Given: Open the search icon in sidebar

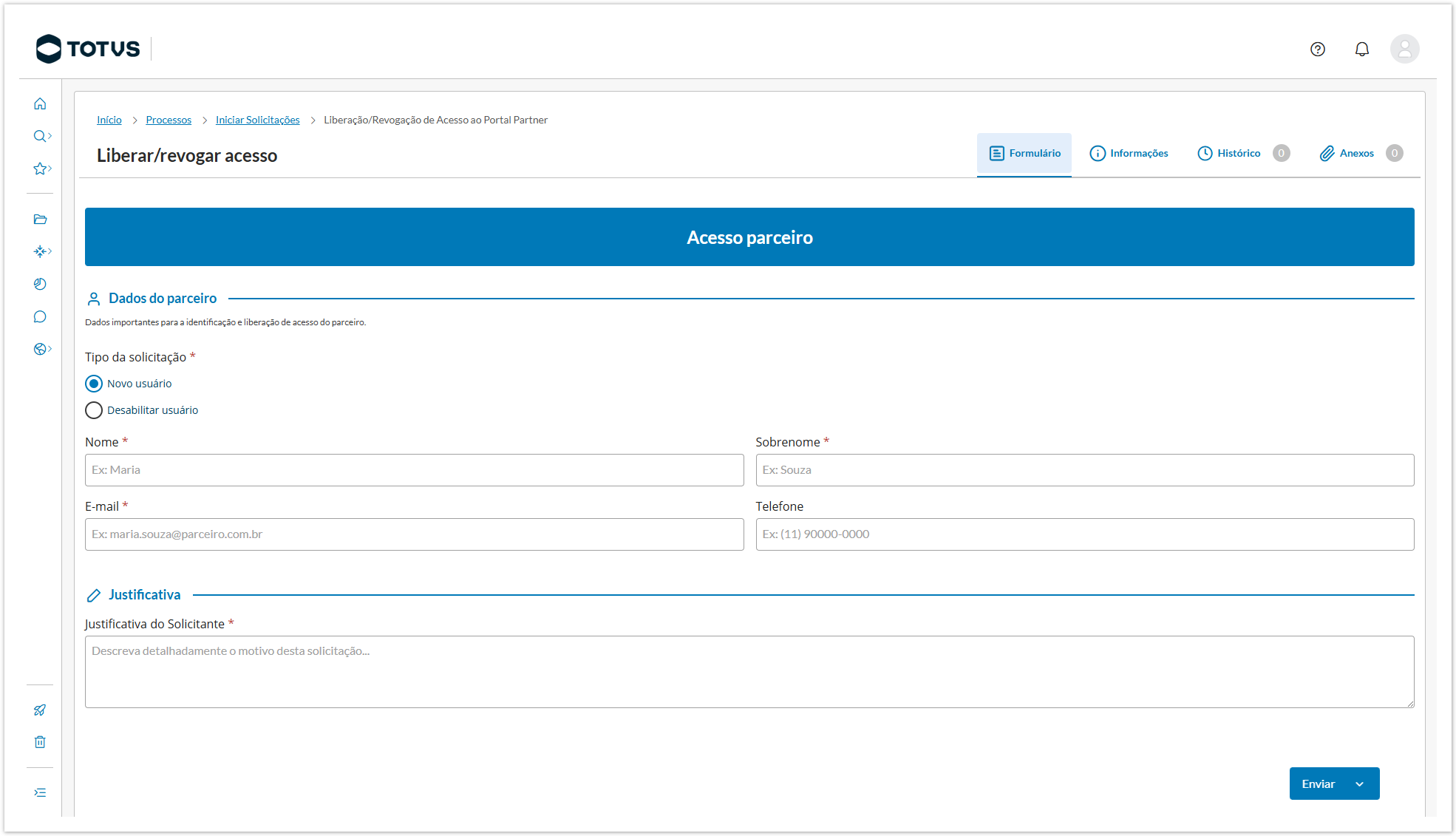Looking at the screenshot, I should tap(40, 136).
